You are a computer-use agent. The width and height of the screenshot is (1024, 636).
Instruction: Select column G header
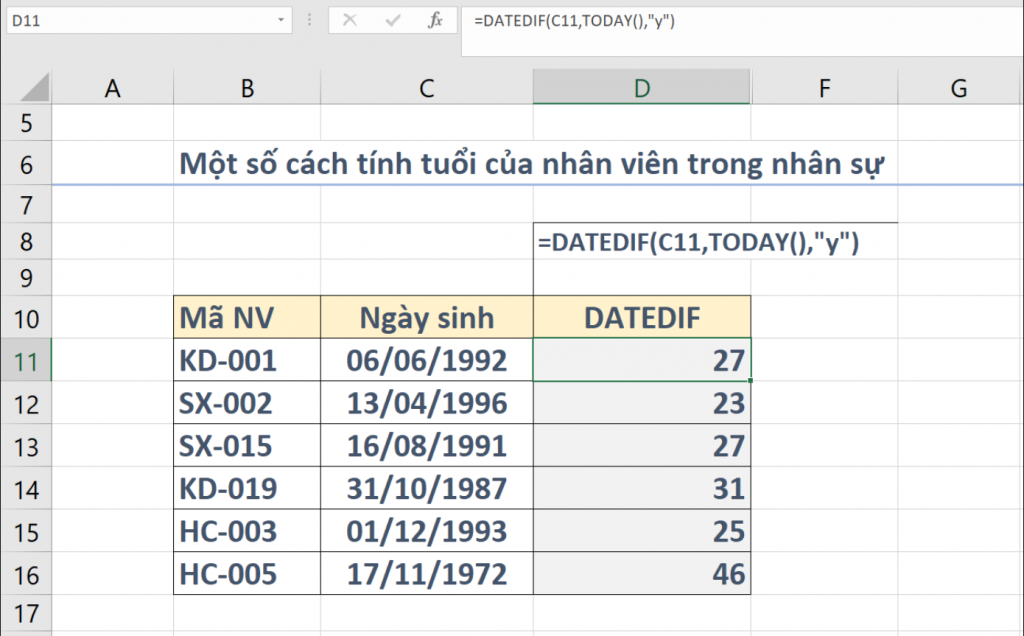[x=958, y=89]
